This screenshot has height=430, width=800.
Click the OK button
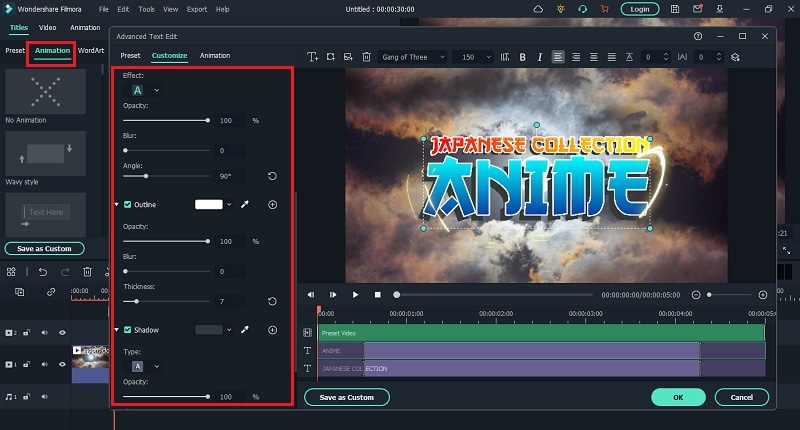tap(678, 397)
